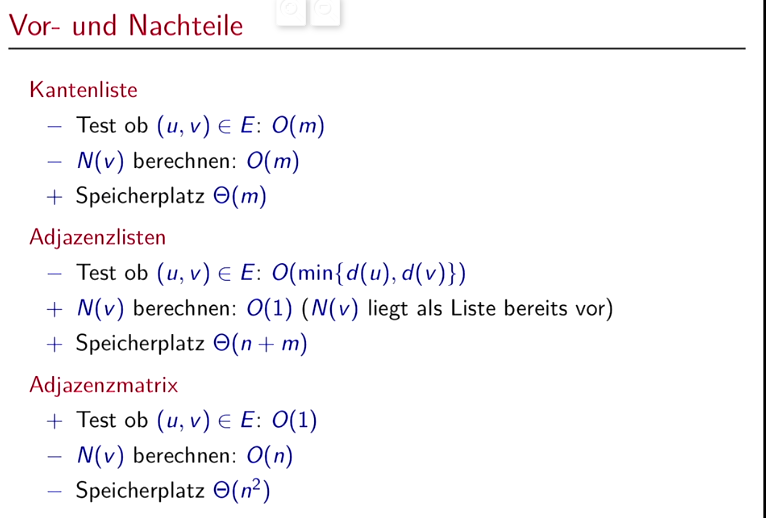
Task: Click the minus sign before "N(v) berechnen: O(n)"
Action: pyautogui.click(x=54, y=456)
